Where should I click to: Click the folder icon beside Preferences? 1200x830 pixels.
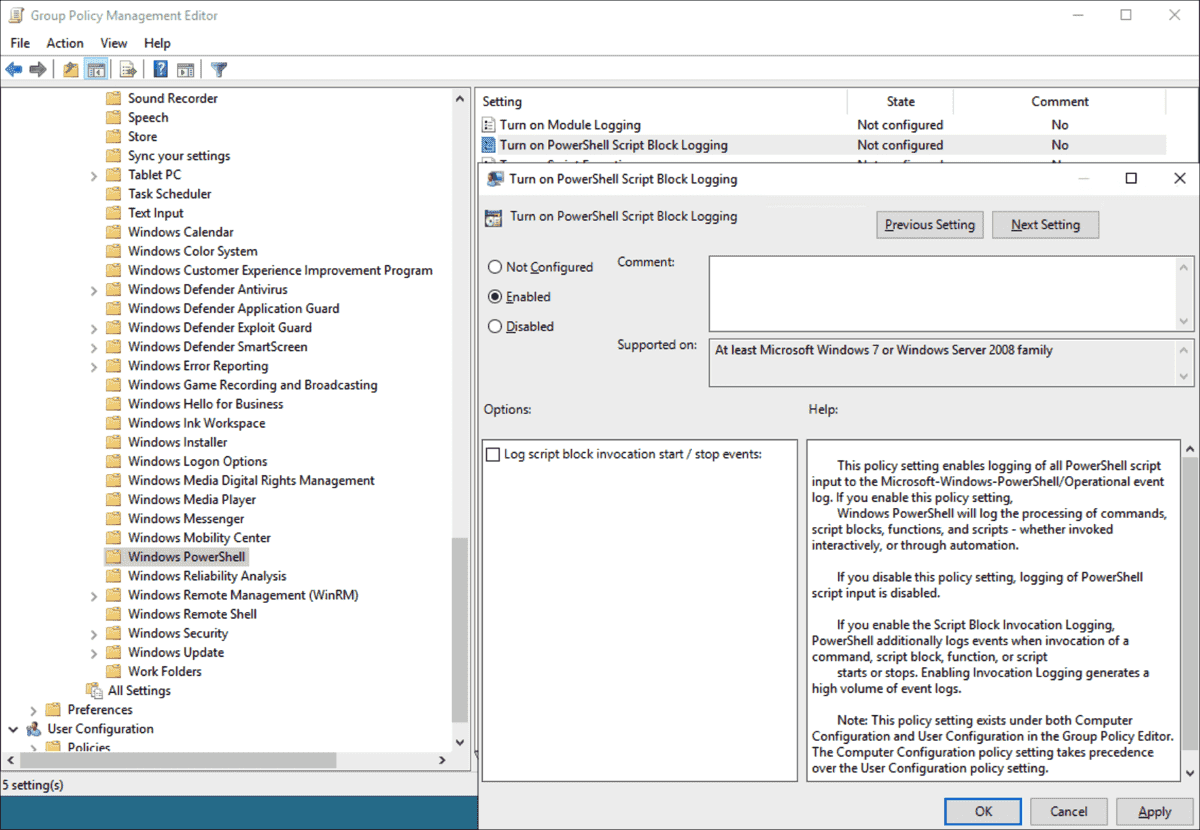click(53, 709)
